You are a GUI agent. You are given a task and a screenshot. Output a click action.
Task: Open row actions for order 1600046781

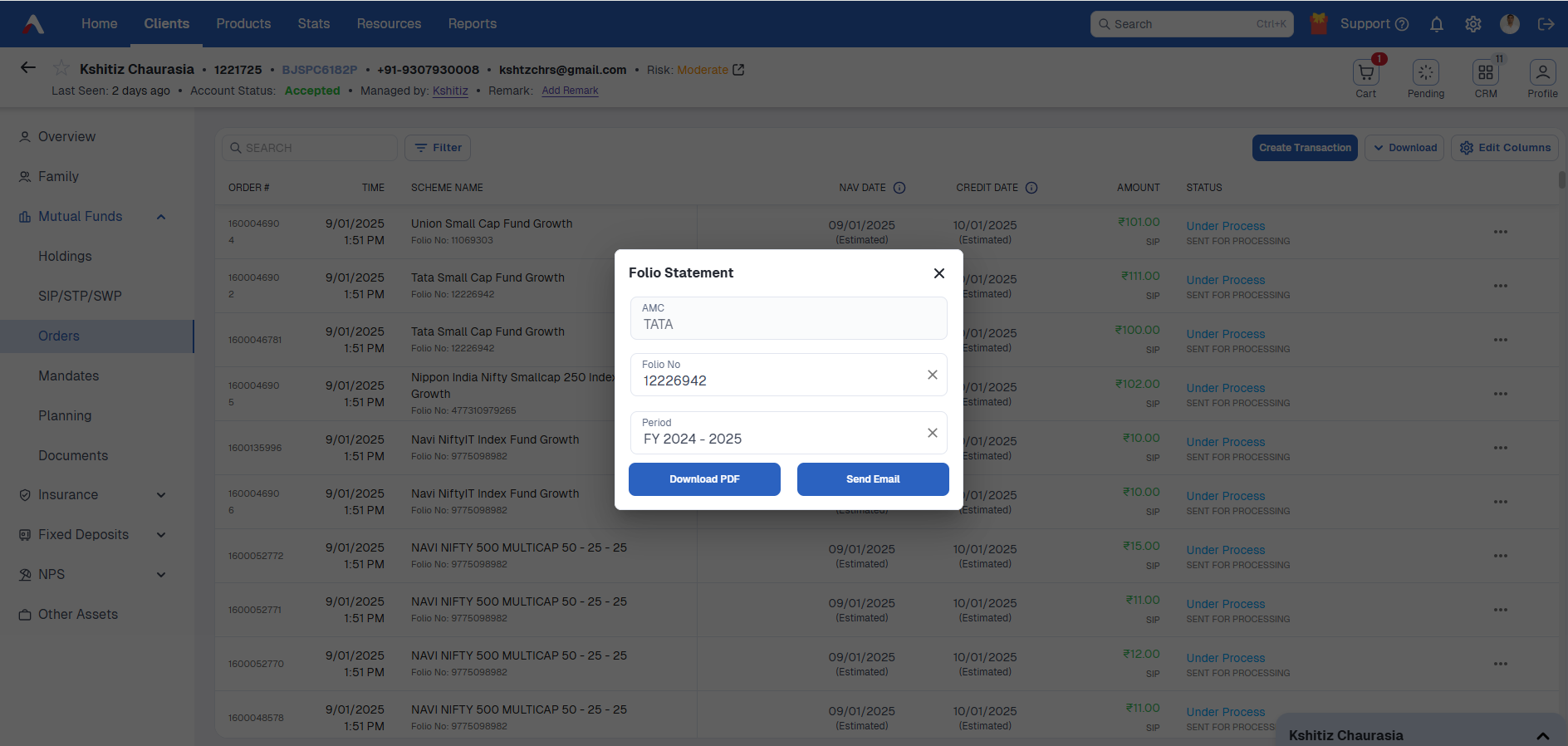click(1501, 340)
